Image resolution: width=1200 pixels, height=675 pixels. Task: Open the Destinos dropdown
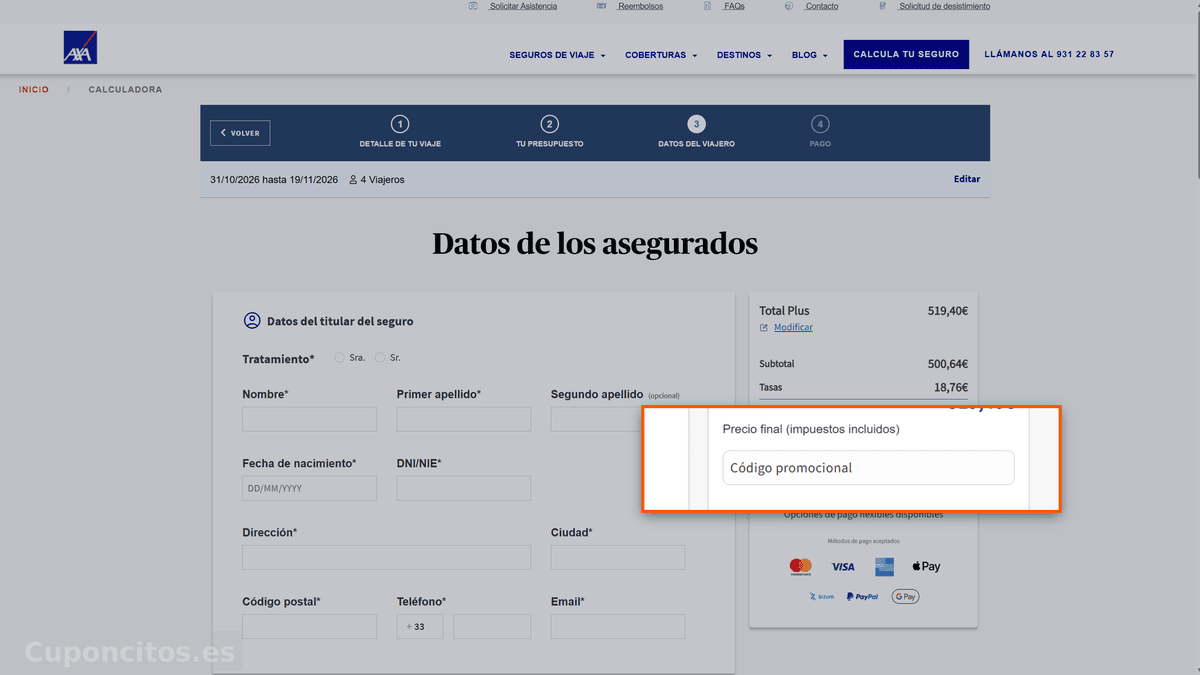(x=744, y=55)
